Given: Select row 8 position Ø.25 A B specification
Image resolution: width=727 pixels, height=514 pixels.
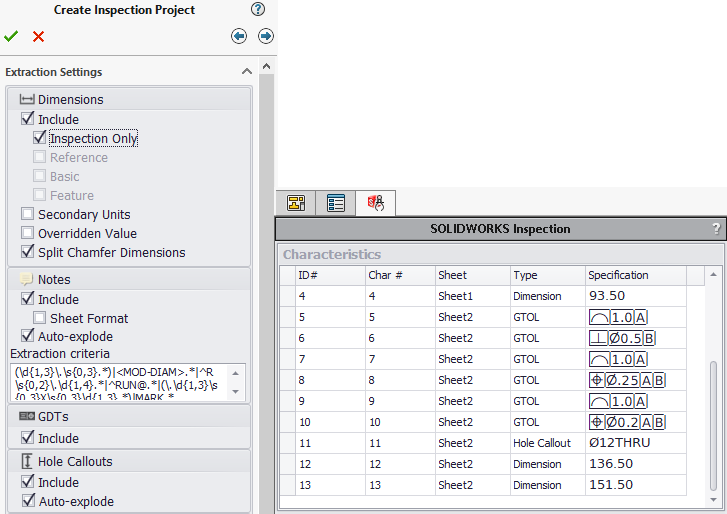Looking at the screenshot, I should point(636,380).
